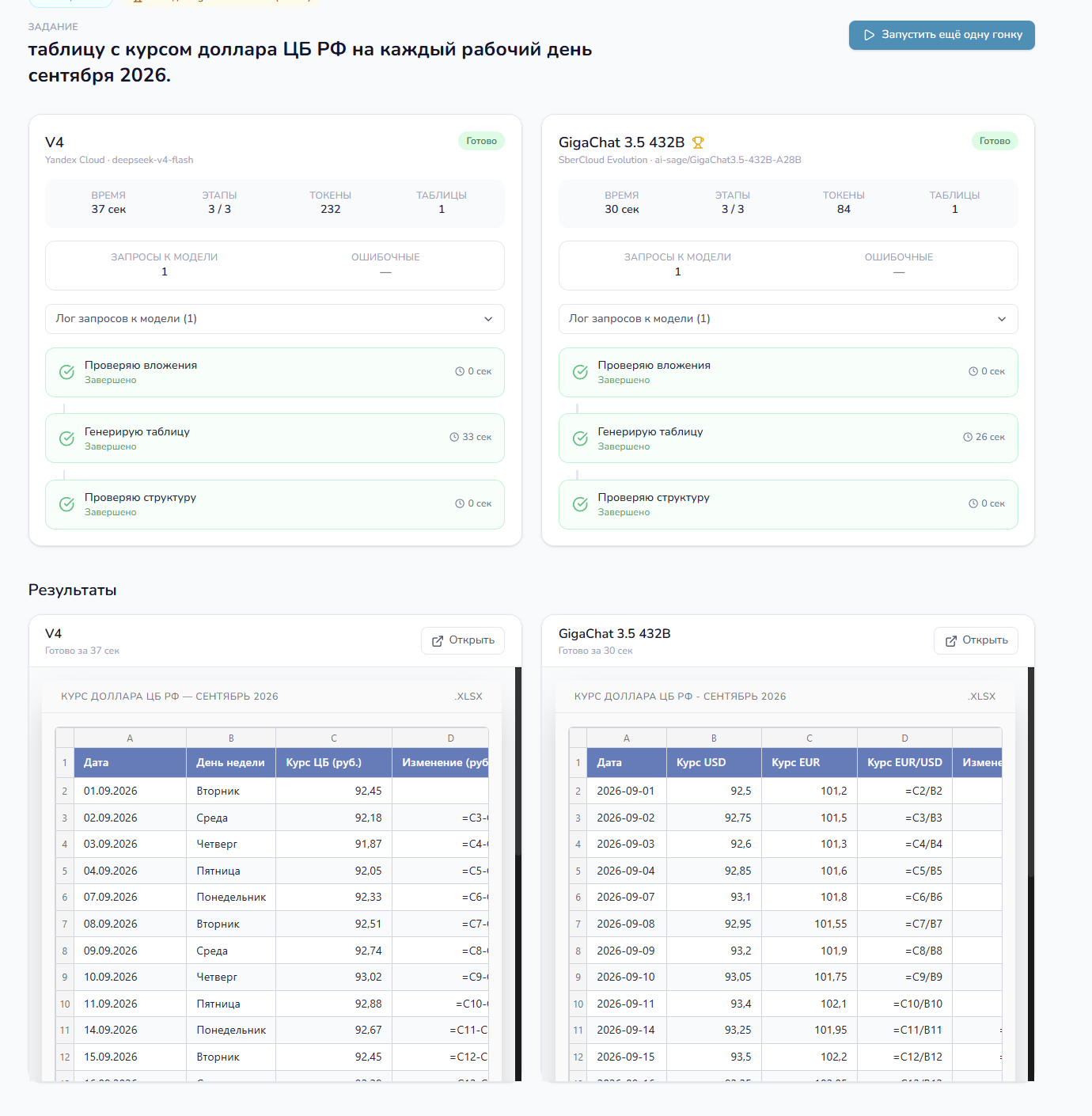Click the play icon in 'Запустить ещё одну гонку'
Screen dimensions: 1092x1116
[869, 35]
